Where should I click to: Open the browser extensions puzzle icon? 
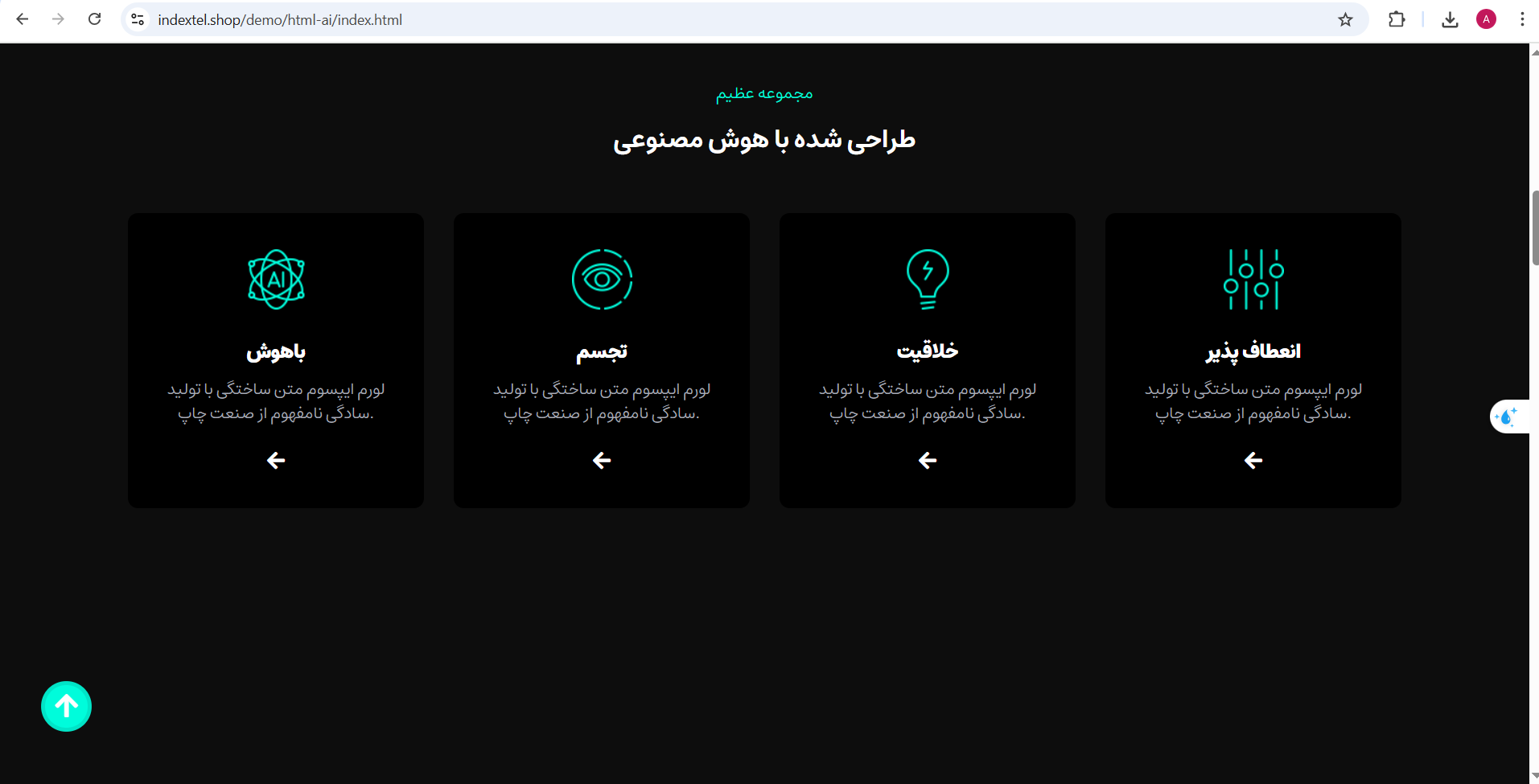(x=1397, y=20)
